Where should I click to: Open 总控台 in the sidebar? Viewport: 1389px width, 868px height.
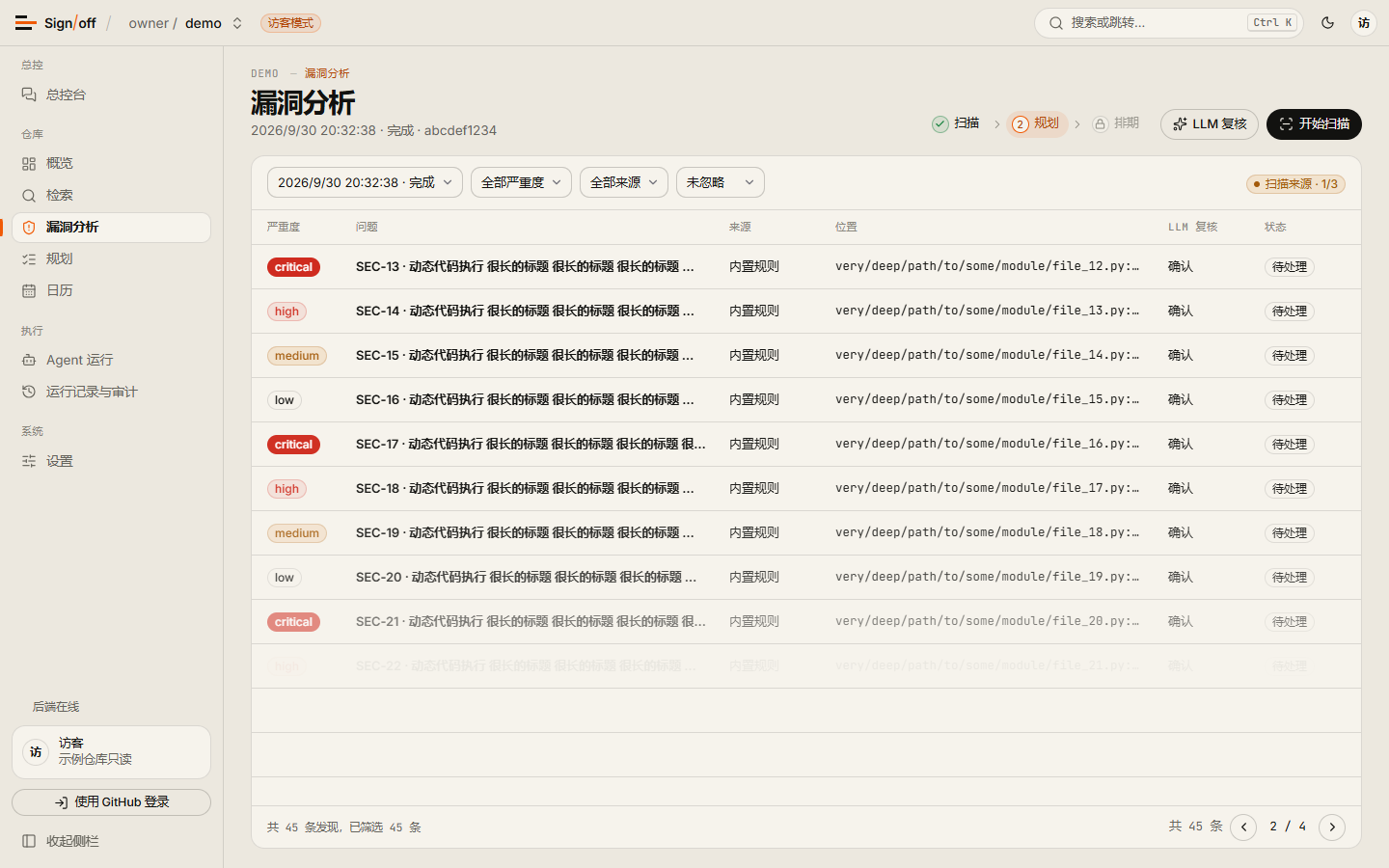(x=111, y=95)
